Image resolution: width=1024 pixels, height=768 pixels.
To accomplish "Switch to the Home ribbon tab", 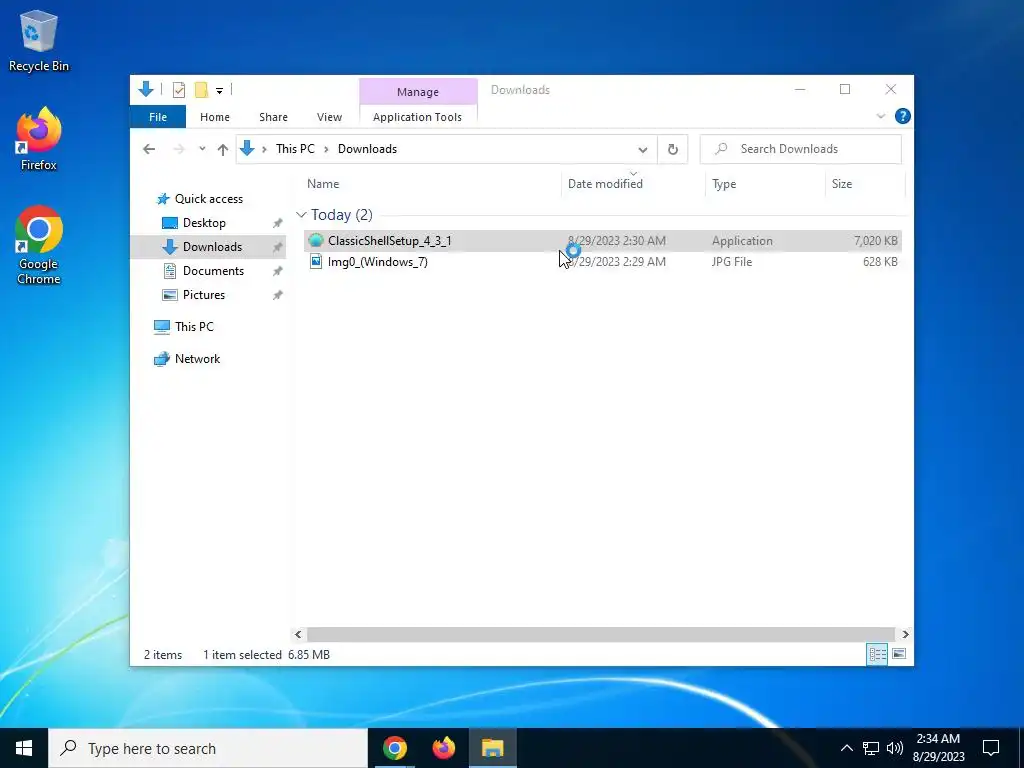I will (x=215, y=117).
